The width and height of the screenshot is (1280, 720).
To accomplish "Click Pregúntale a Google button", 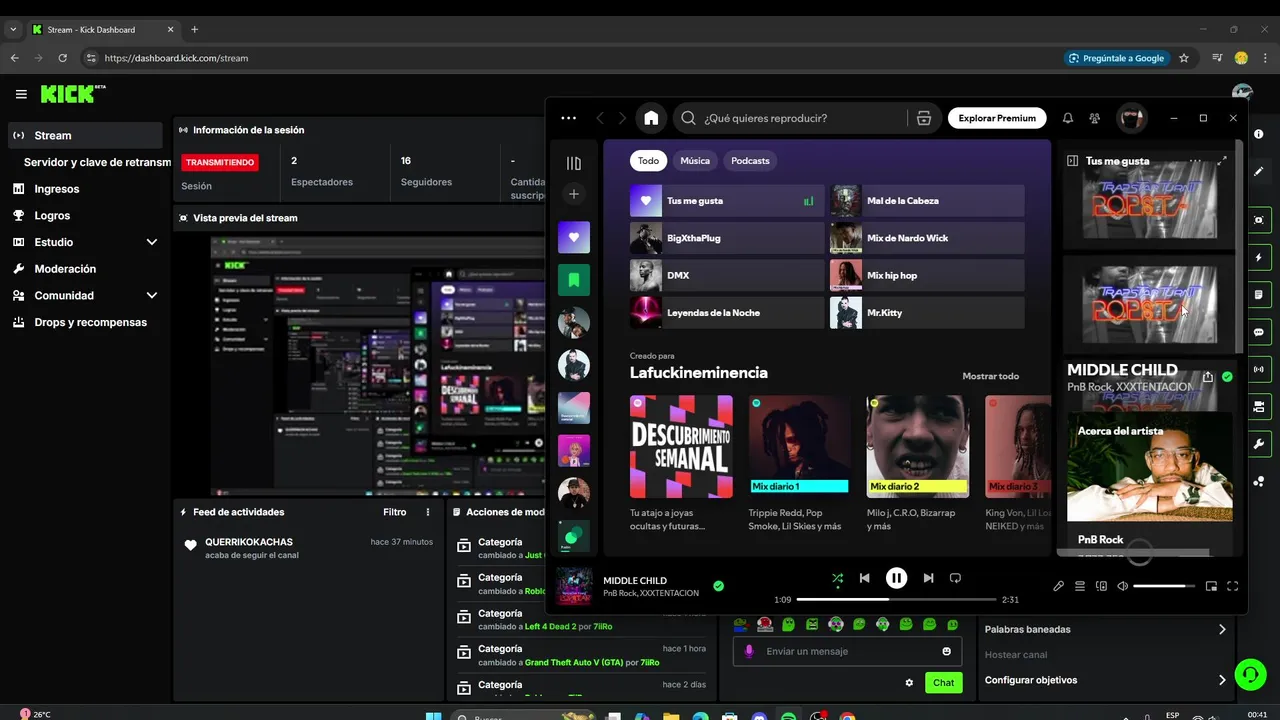I will click(1115, 58).
